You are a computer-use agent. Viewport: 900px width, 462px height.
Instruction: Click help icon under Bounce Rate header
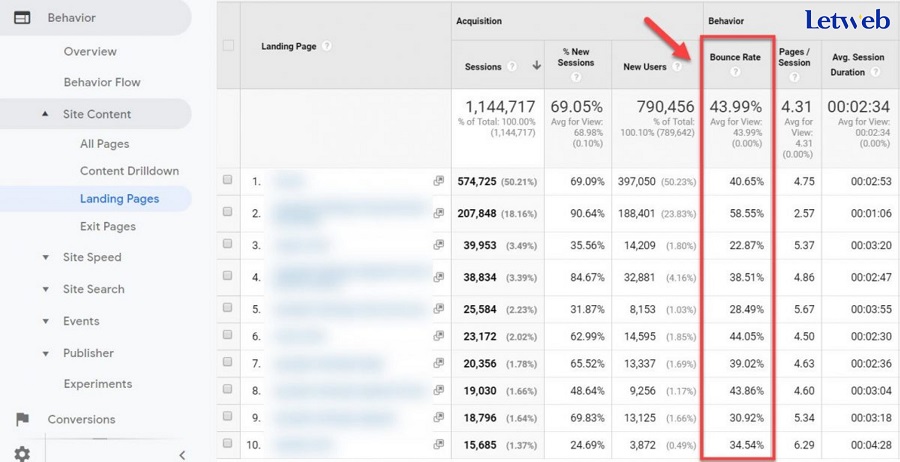[x=735, y=72]
